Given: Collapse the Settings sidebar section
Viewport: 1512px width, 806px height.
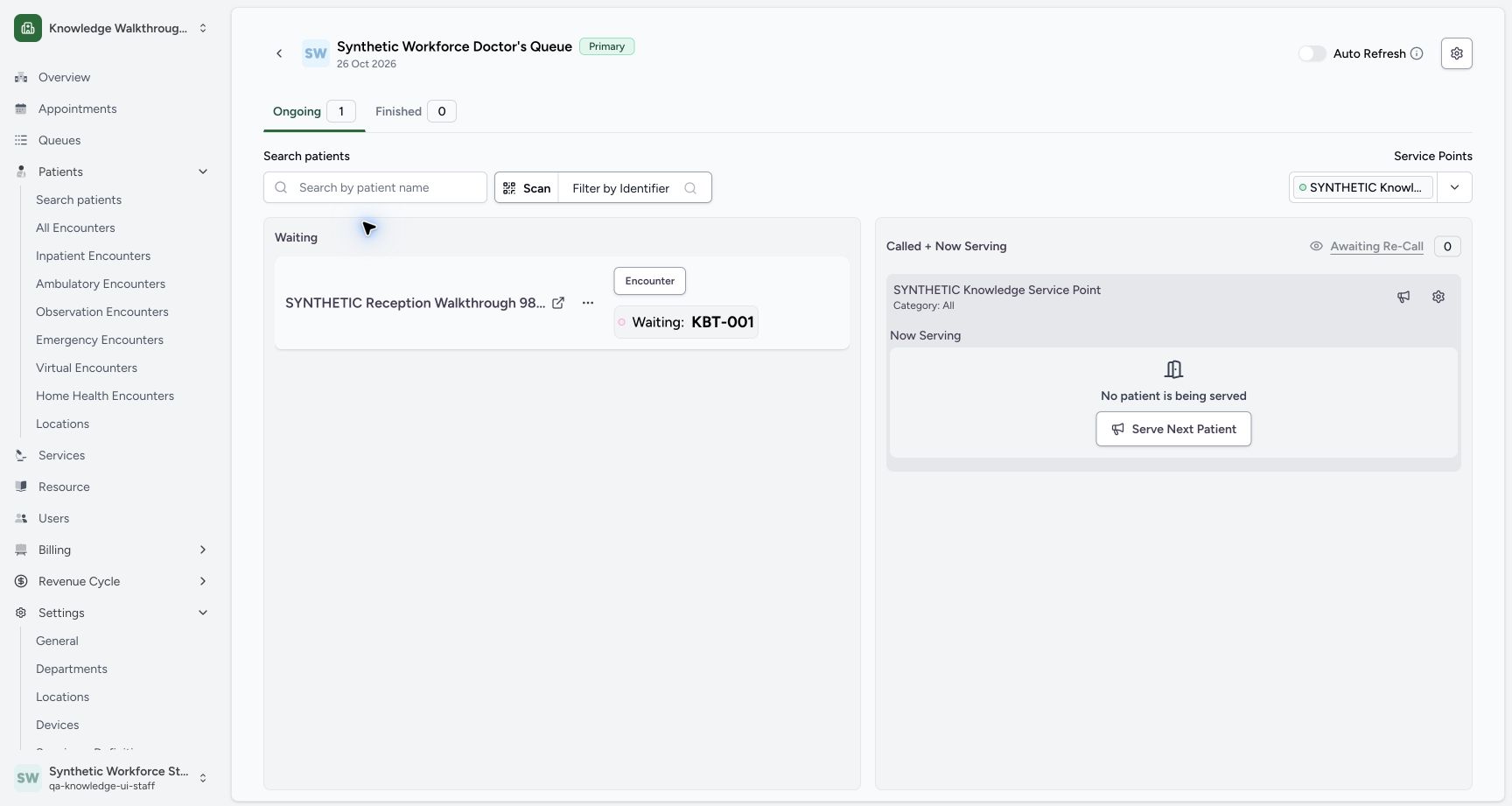Looking at the screenshot, I should (x=203, y=613).
